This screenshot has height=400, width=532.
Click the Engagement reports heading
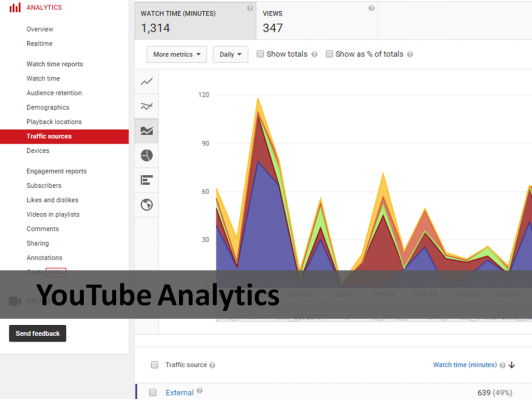pos(56,171)
